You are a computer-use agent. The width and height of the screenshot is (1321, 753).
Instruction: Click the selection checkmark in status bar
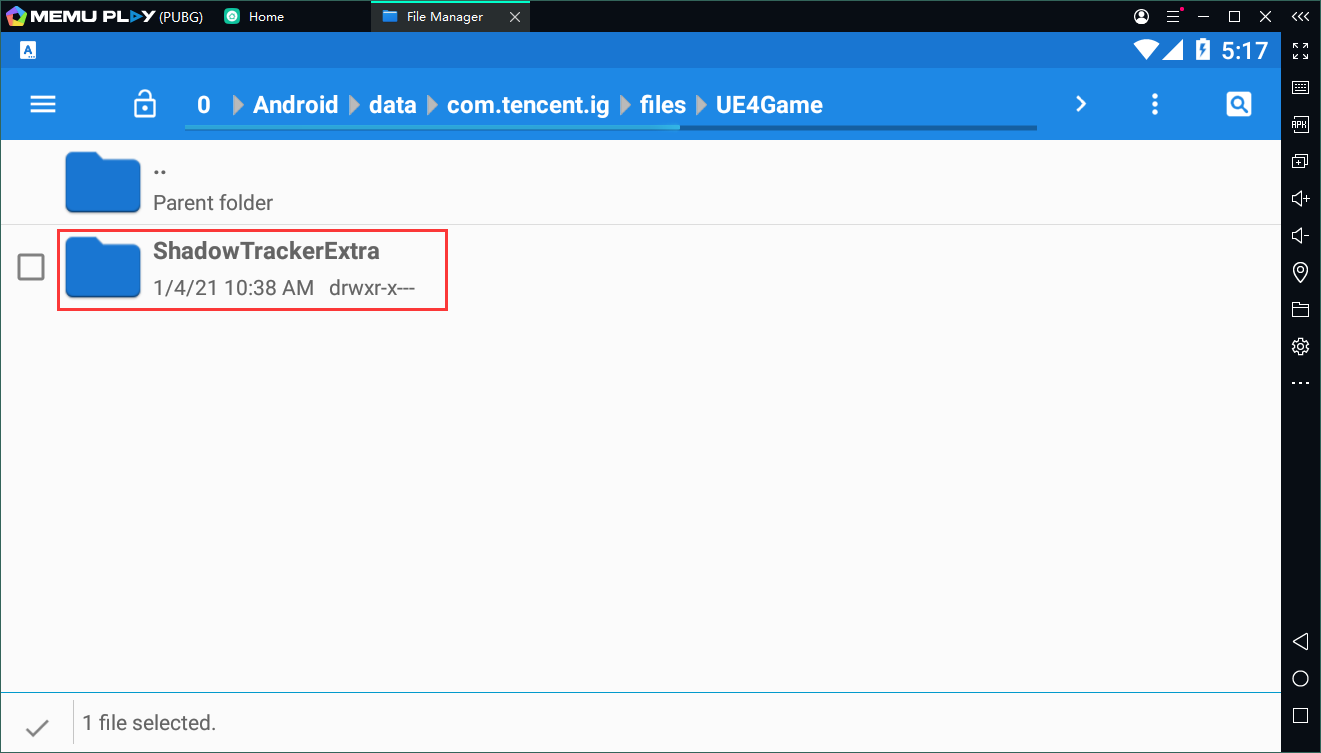37,727
